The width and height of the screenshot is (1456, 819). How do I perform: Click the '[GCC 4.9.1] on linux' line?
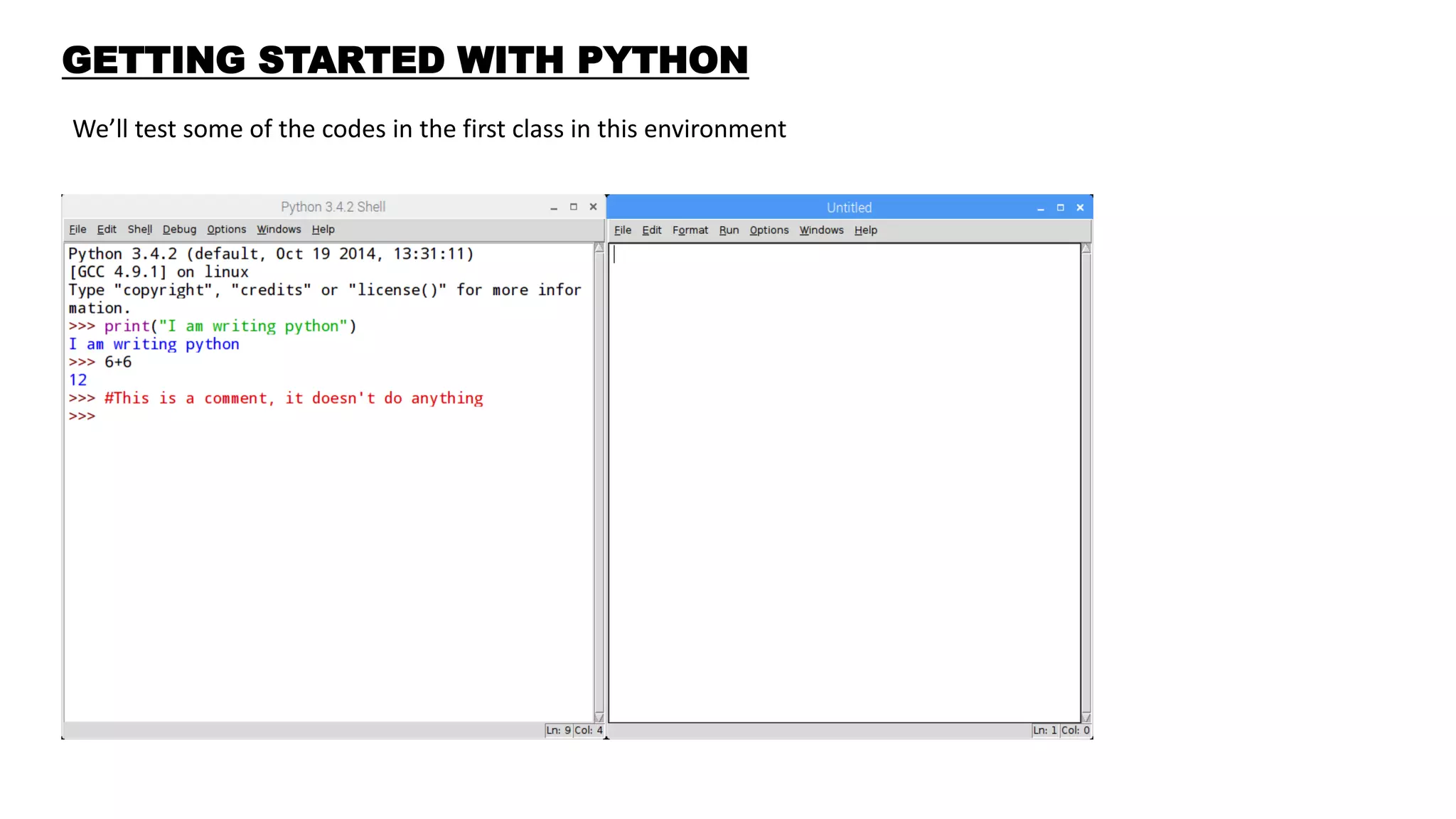point(159,272)
